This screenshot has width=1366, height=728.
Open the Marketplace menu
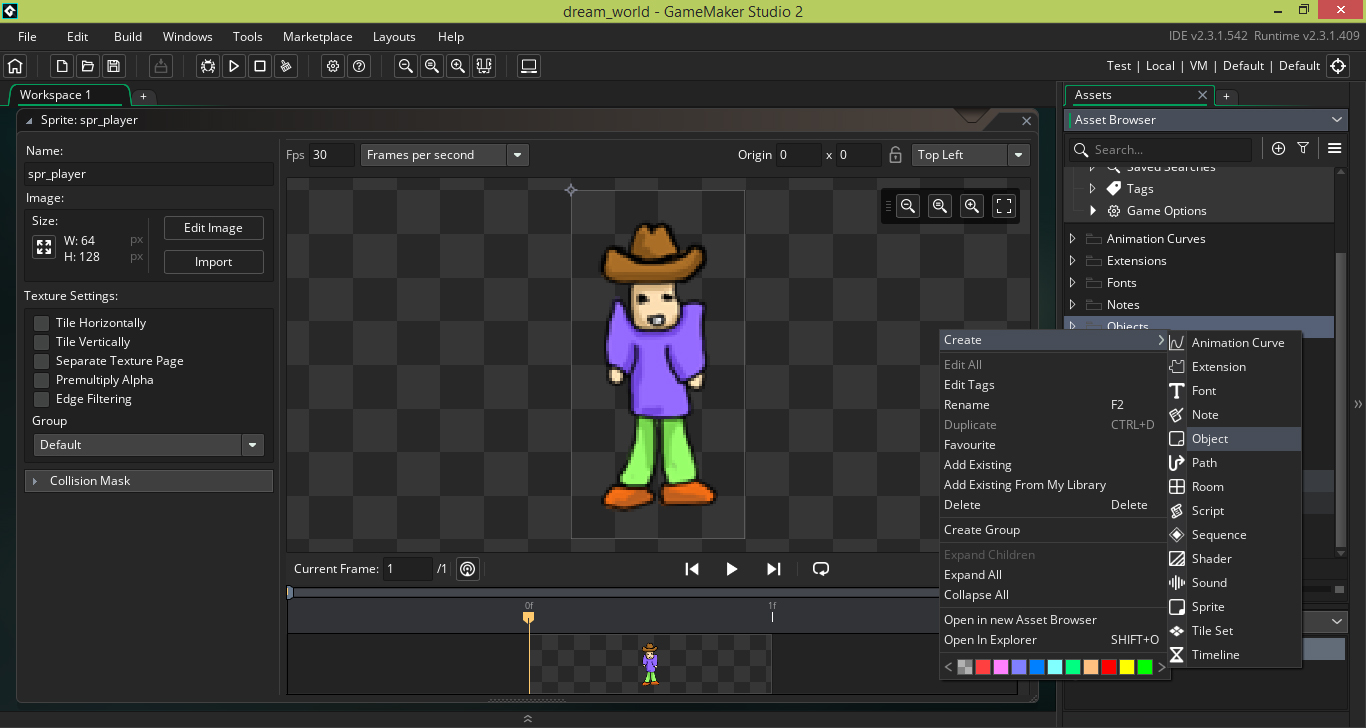coord(318,37)
